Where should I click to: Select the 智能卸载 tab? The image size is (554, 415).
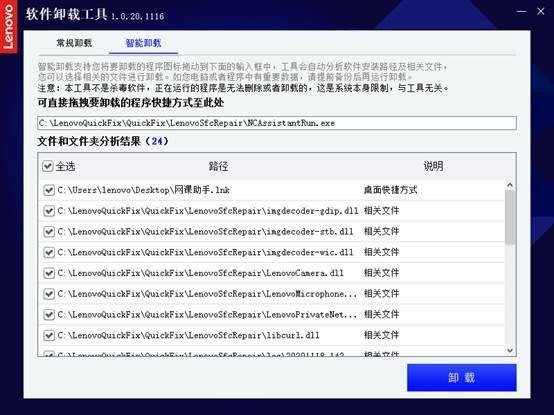143,43
